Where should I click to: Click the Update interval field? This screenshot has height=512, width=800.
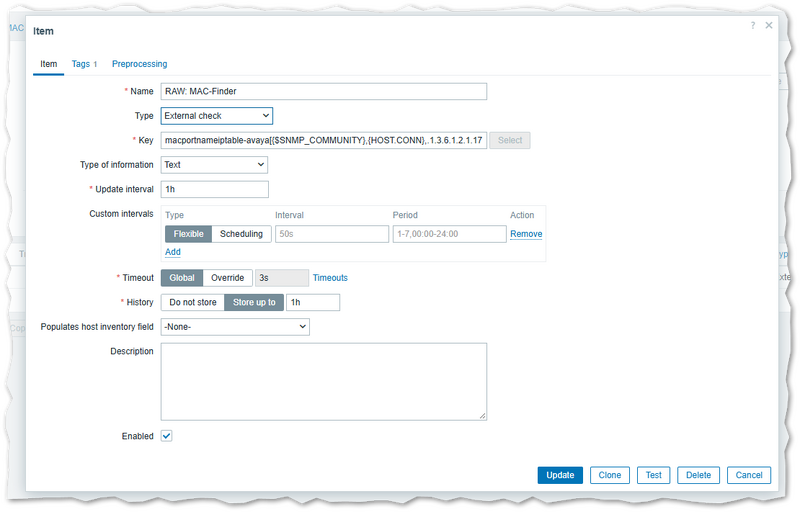click(214, 189)
